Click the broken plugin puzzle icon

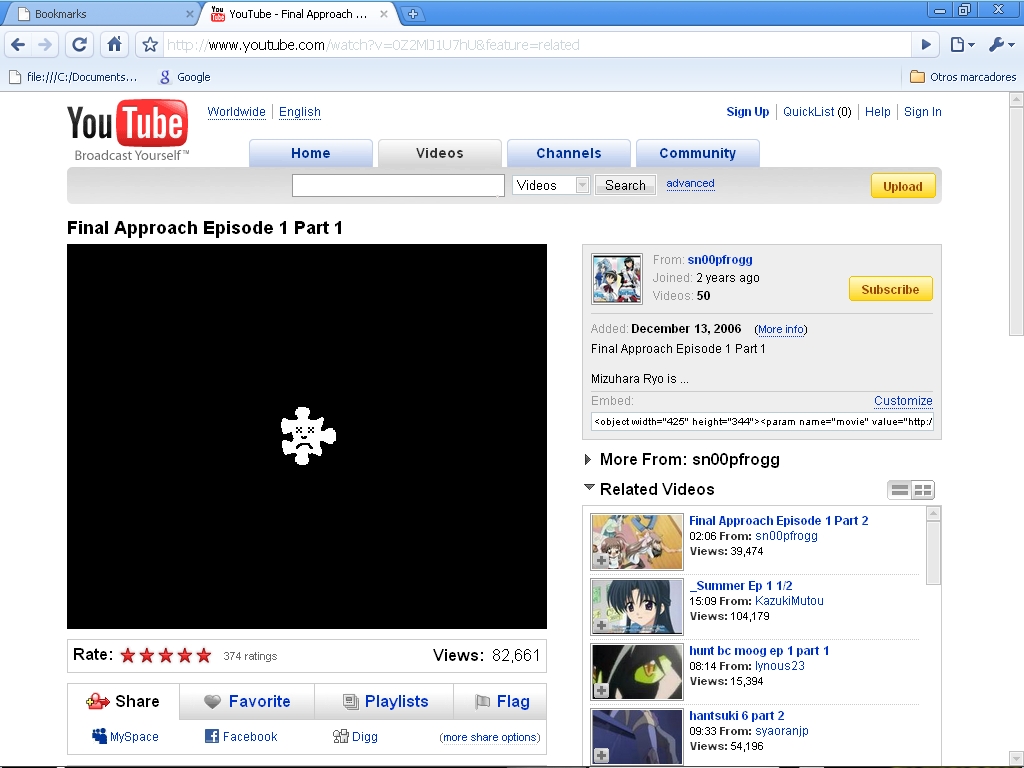pyautogui.click(x=308, y=436)
